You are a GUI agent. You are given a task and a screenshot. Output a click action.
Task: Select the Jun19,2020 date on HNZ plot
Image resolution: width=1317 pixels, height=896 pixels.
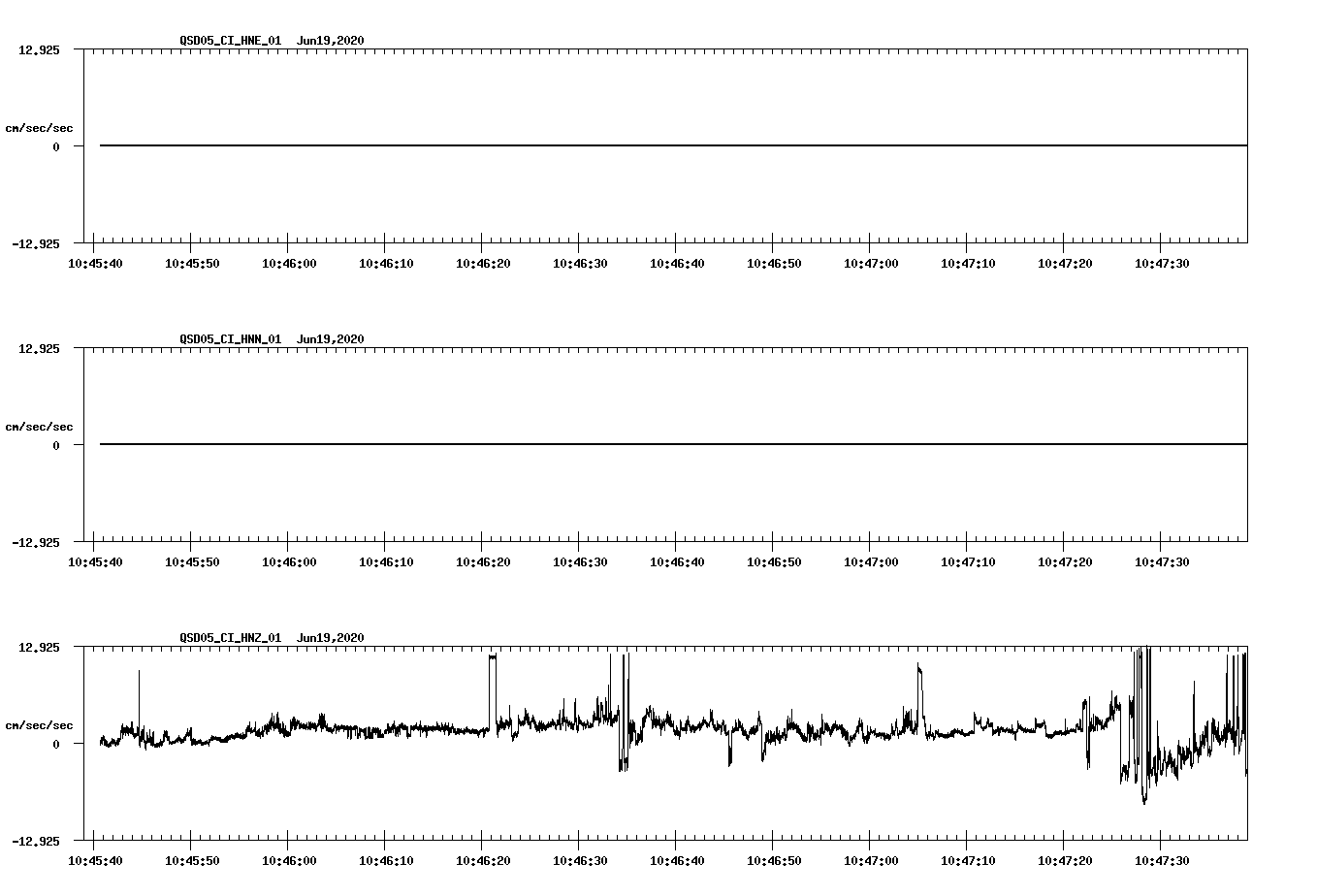[x=331, y=638]
